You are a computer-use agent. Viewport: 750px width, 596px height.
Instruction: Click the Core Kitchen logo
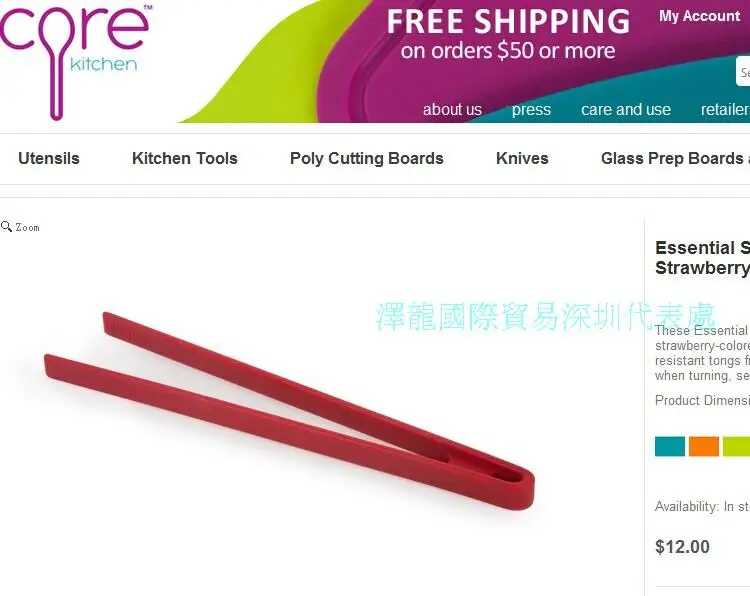click(76, 60)
